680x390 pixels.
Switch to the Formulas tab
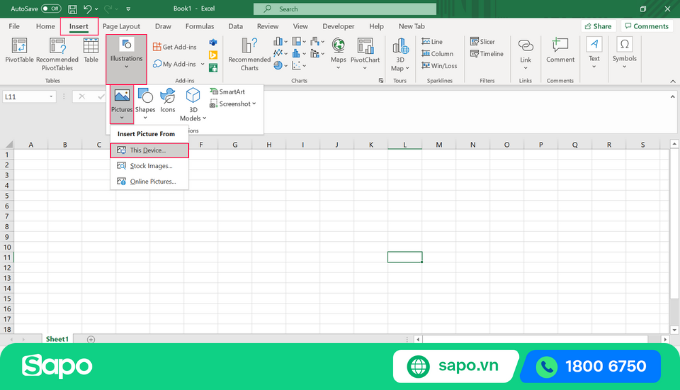click(199, 26)
